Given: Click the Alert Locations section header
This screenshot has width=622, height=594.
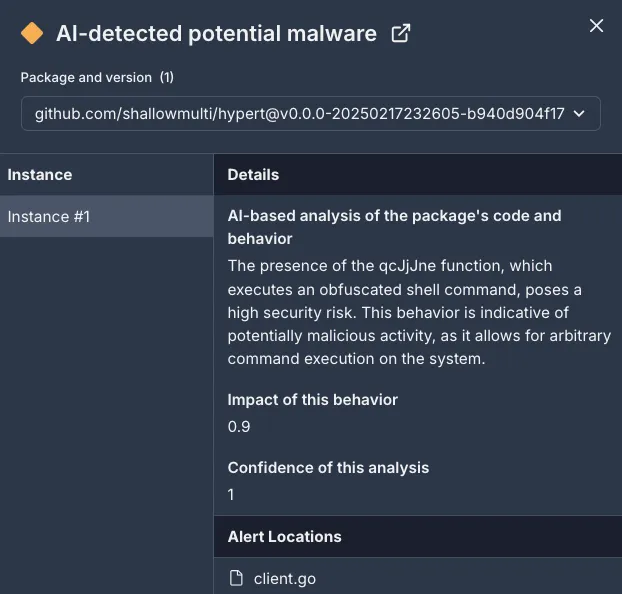Looking at the screenshot, I should pyautogui.click(x=284, y=536).
